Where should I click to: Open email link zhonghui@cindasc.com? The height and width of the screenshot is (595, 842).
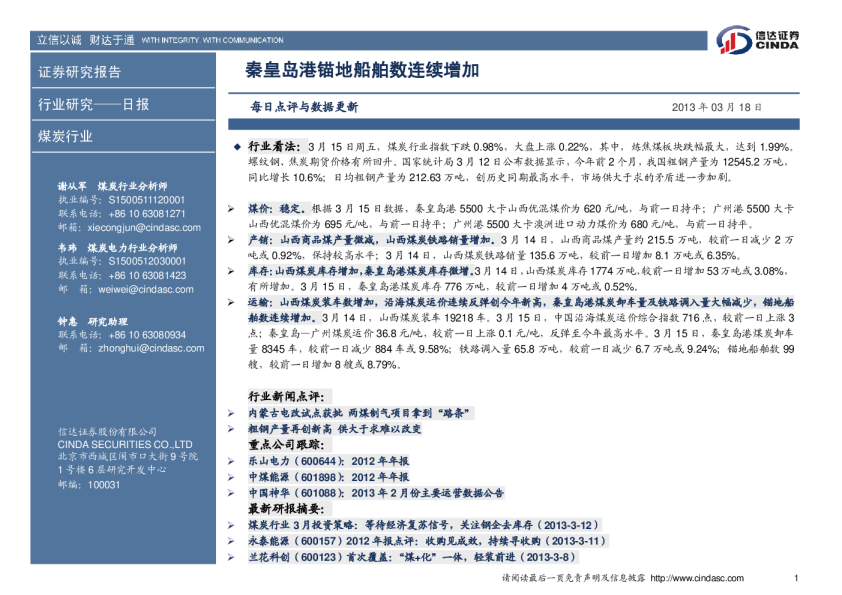(x=134, y=348)
